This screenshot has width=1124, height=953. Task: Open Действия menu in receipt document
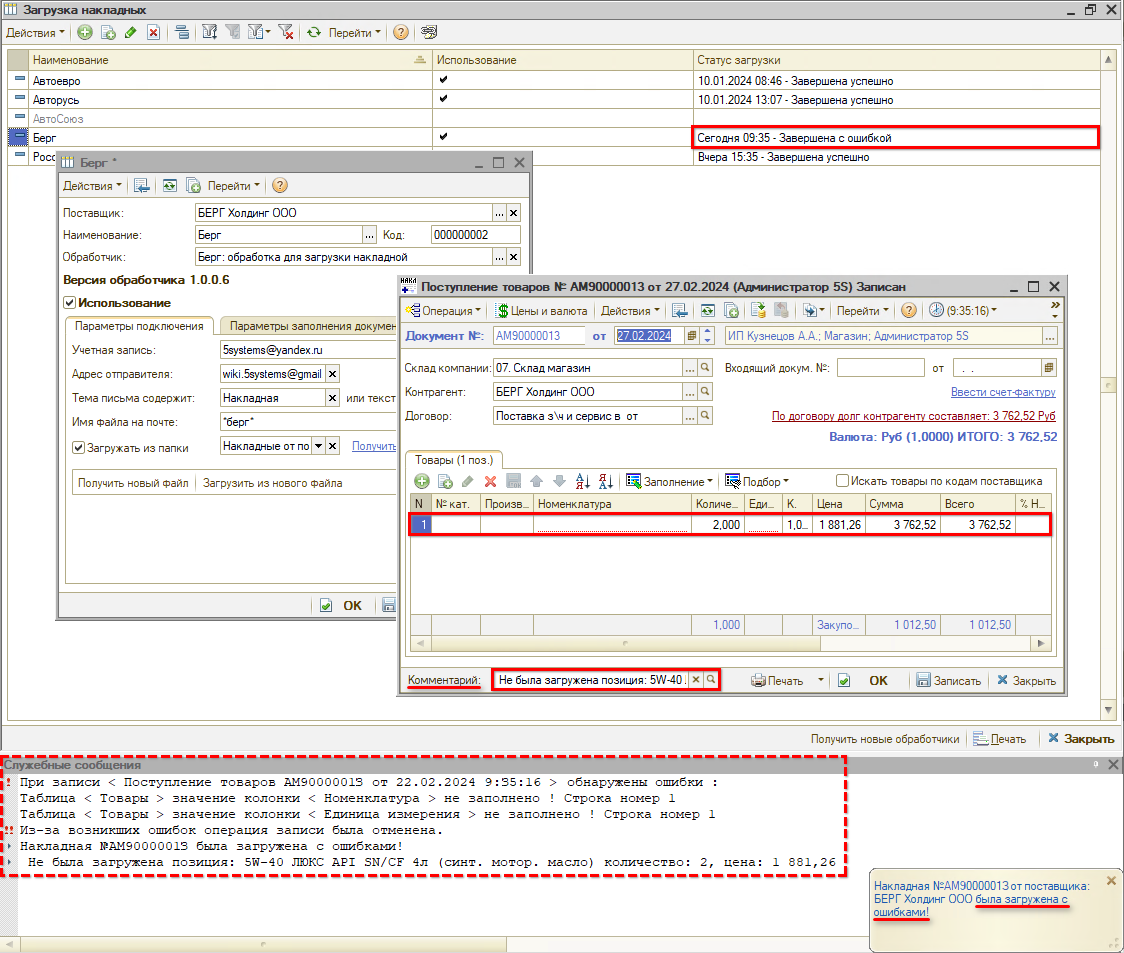coord(630,310)
